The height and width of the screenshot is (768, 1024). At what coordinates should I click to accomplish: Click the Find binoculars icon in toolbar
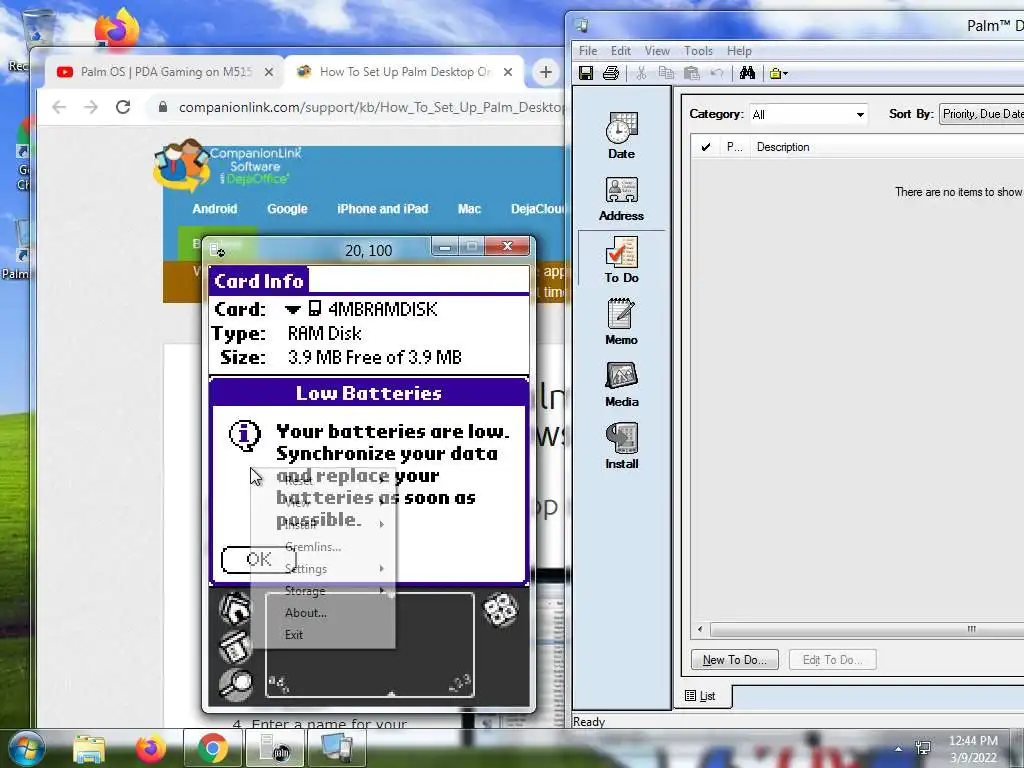click(747, 73)
